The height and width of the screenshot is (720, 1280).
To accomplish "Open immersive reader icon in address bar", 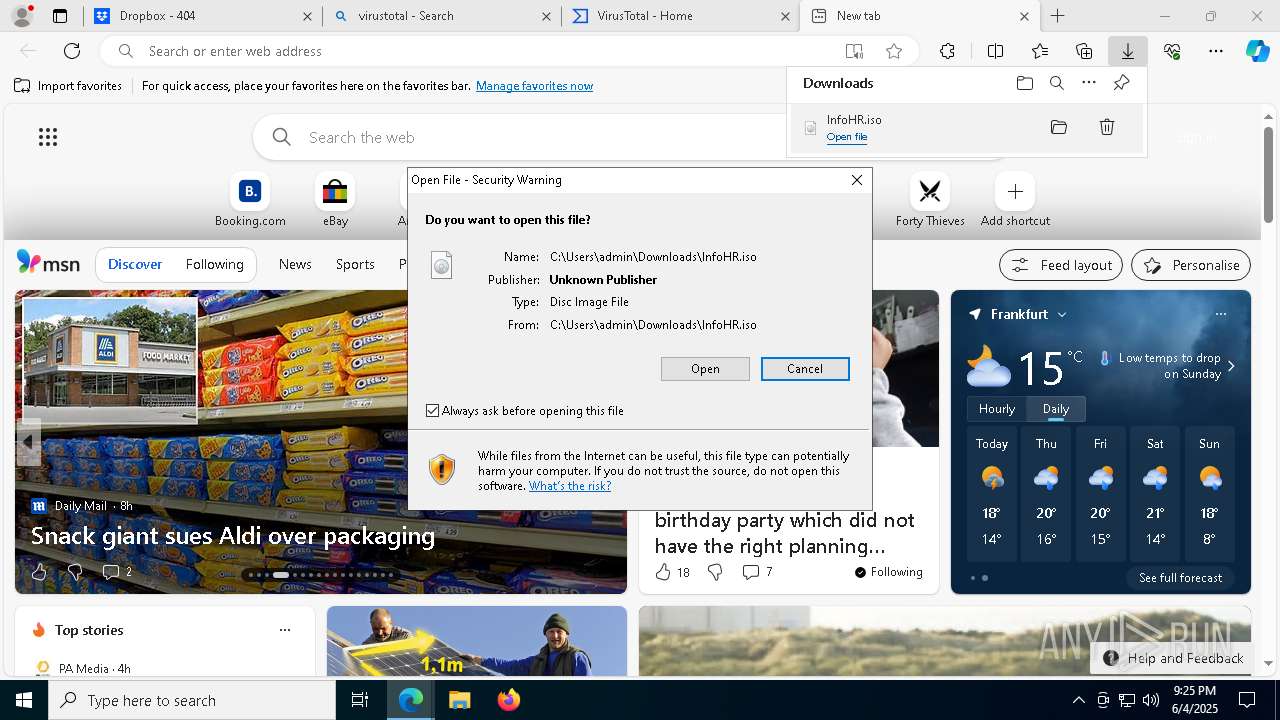I will [x=853, y=51].
